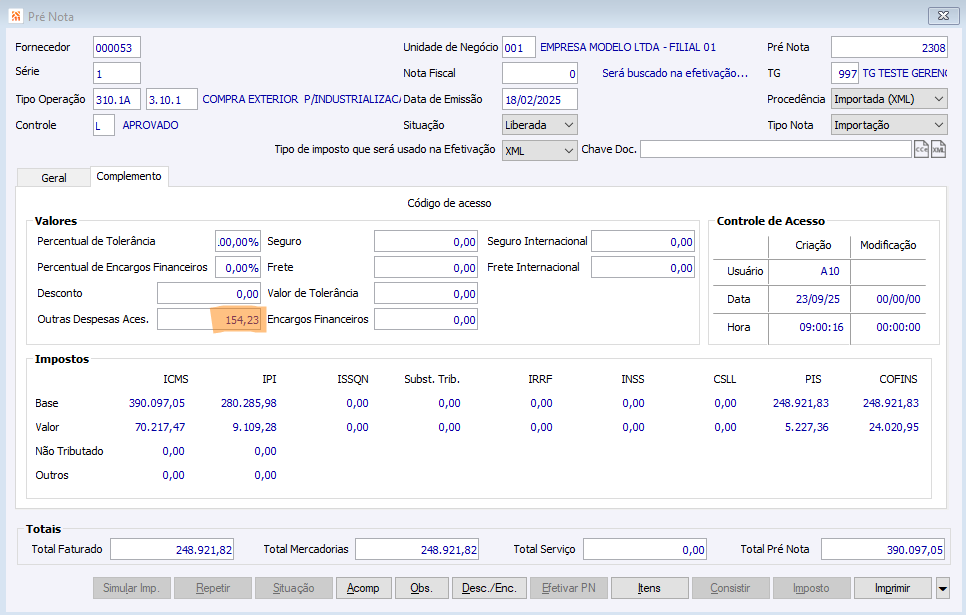Viewport: 966px width, 615px height.
Task: Open the arrow menu next to Imprimir
Action: pos(943,588)
